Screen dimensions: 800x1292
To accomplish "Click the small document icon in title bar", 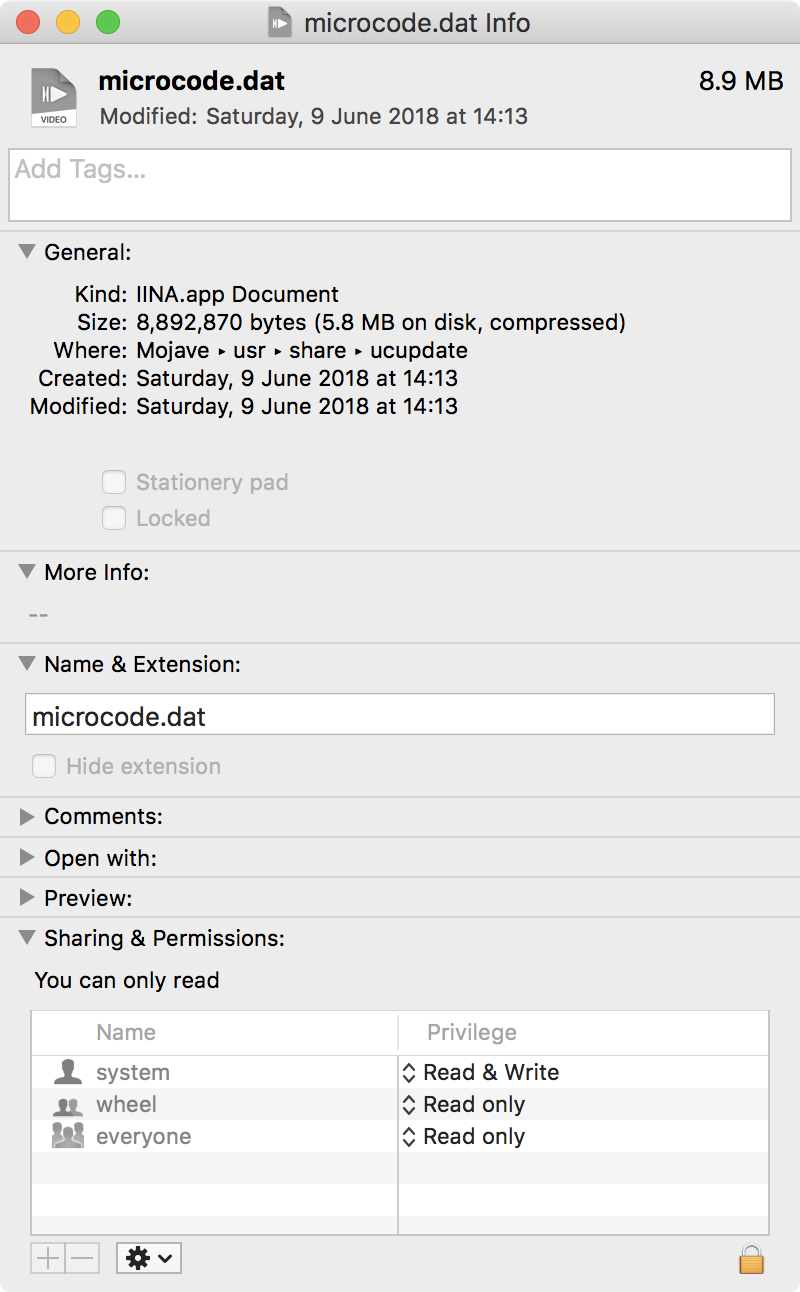I will click(280, 22).
